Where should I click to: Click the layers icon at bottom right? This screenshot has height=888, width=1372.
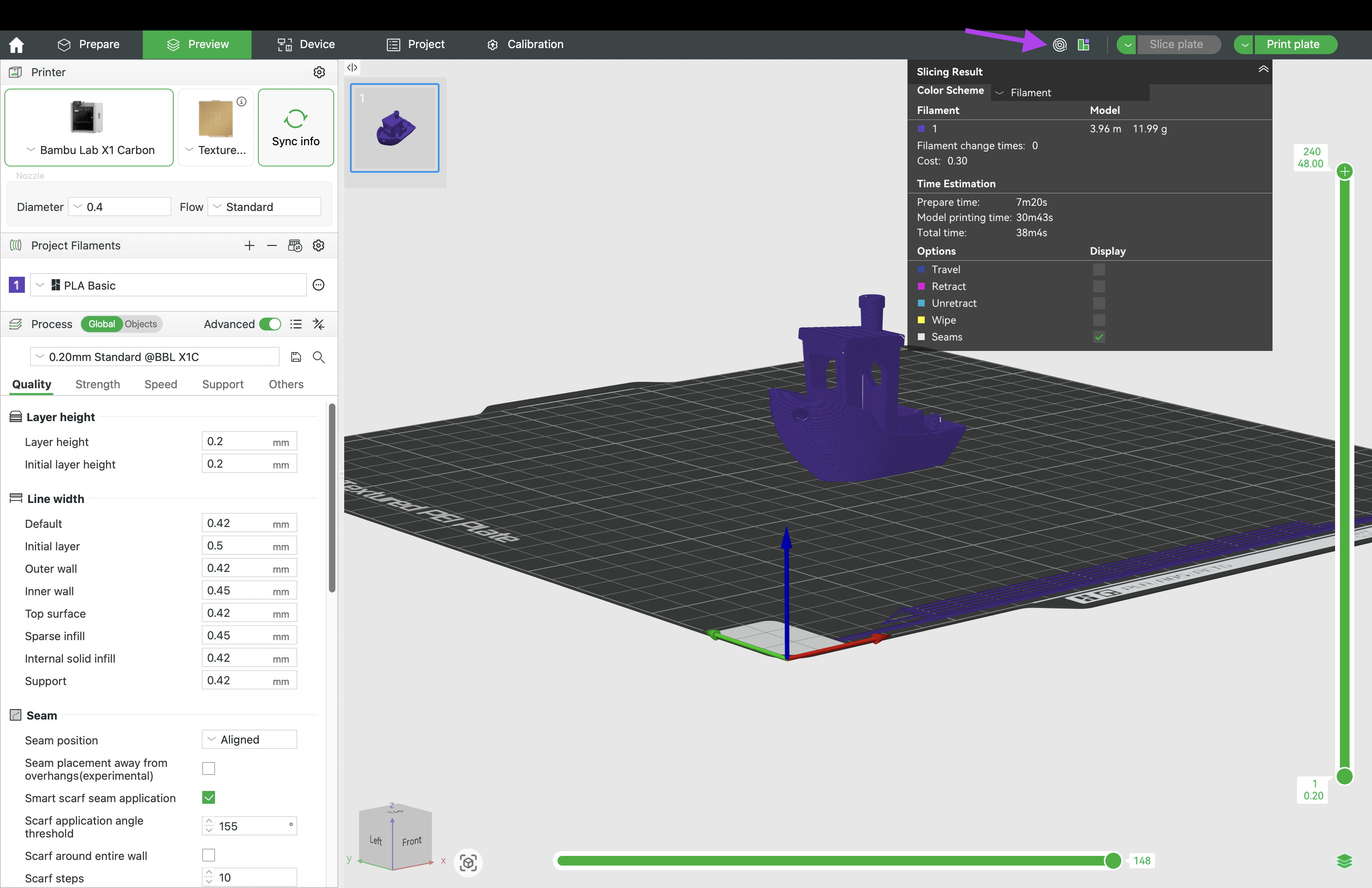(1344, 861)
